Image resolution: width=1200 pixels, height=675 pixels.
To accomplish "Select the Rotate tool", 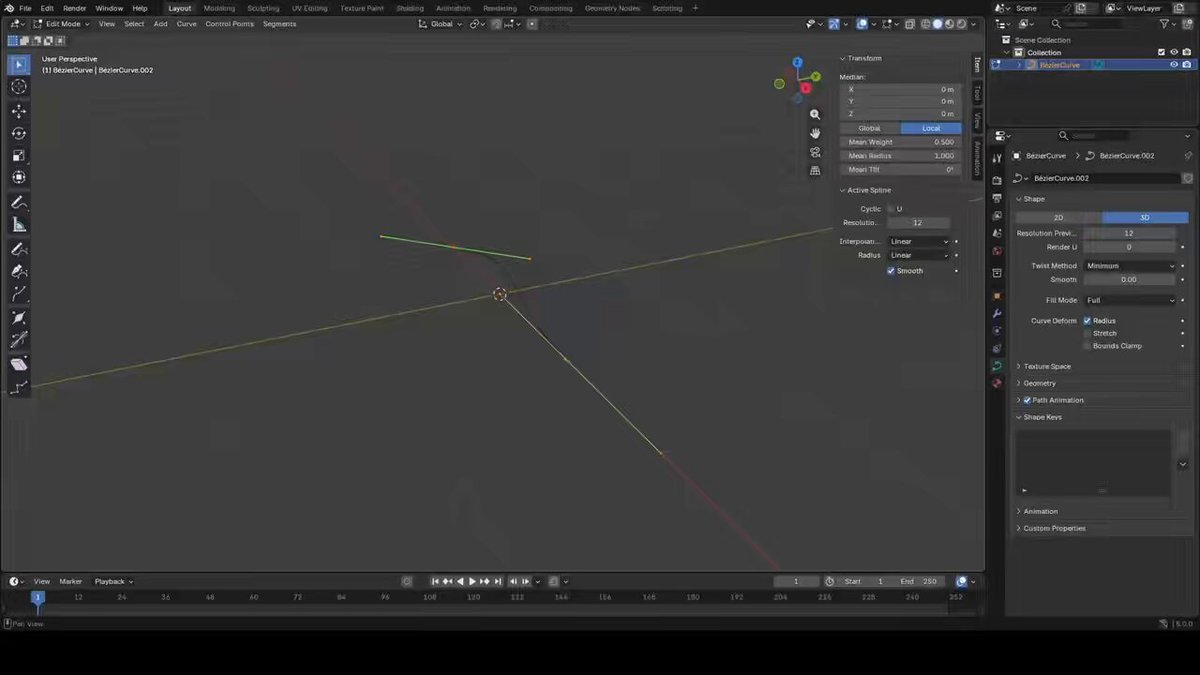I will click(19, 133).
